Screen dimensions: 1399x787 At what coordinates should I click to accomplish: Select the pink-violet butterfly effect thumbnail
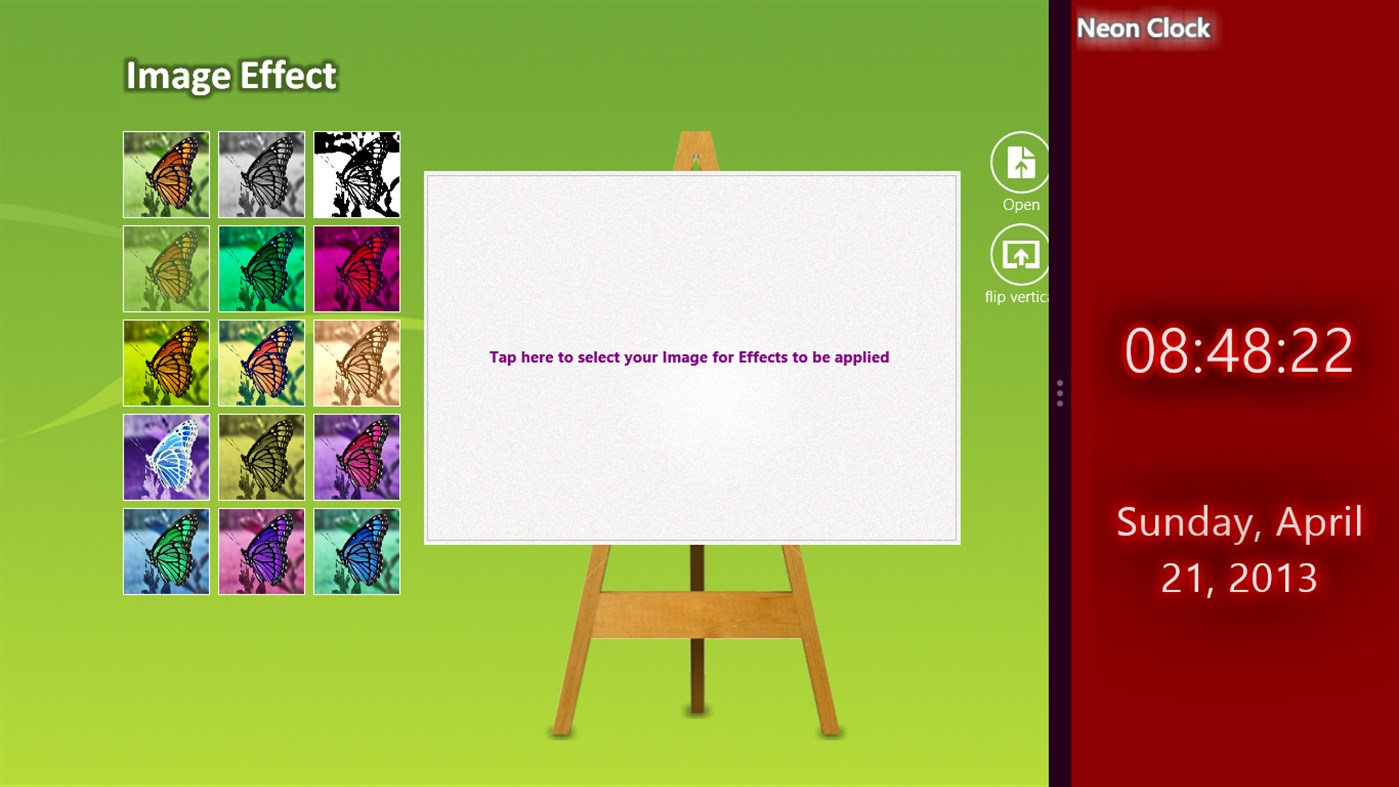point(356,457)
